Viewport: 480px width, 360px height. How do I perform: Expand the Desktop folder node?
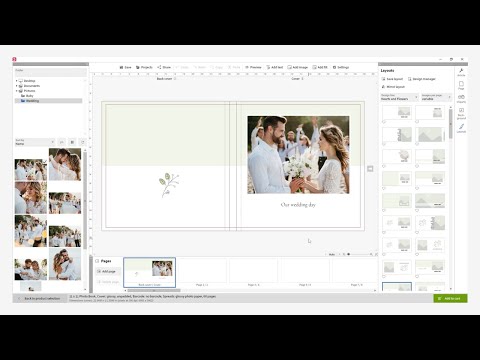[x=16, y=81]
